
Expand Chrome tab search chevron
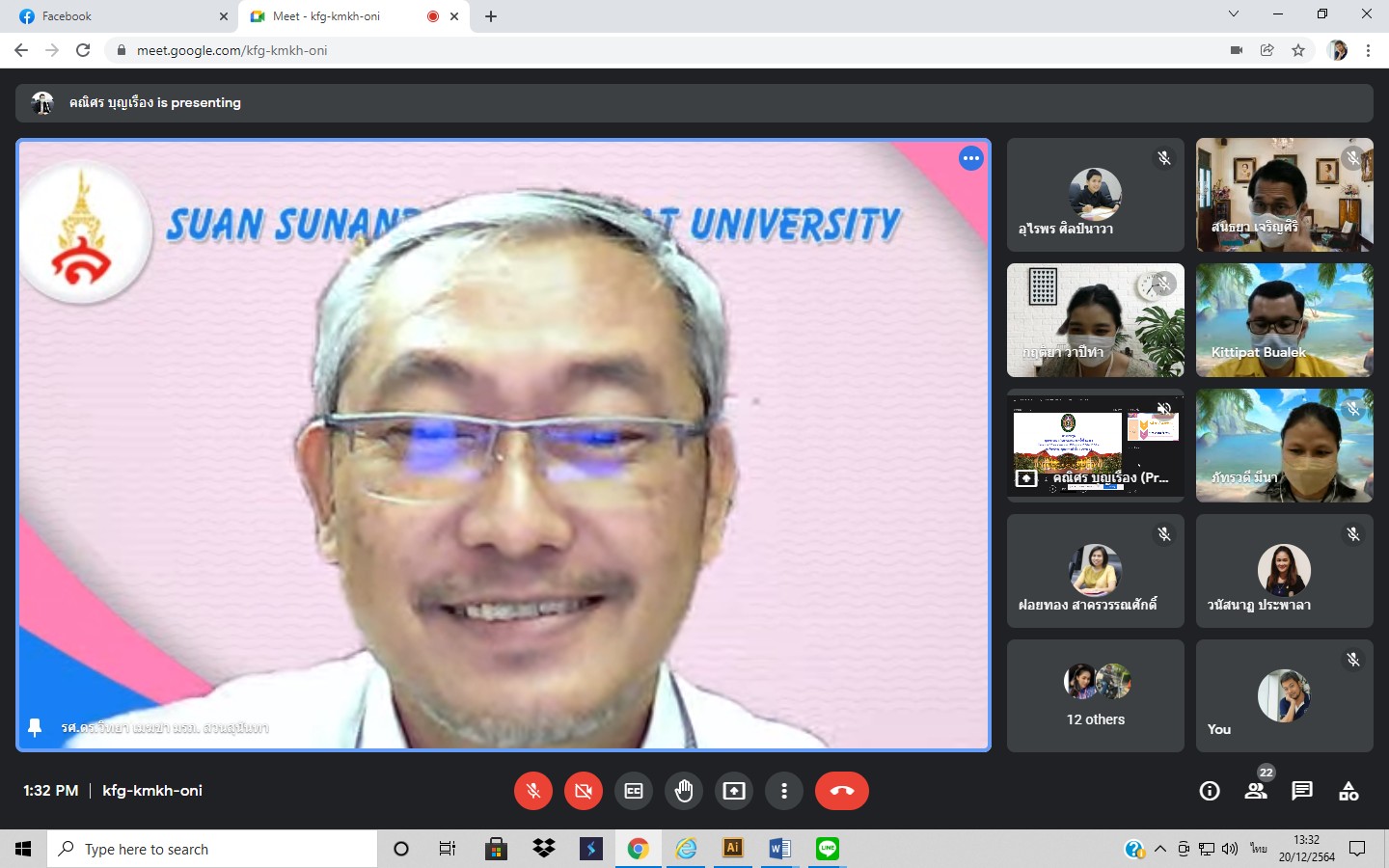(x=1233, y=14)
